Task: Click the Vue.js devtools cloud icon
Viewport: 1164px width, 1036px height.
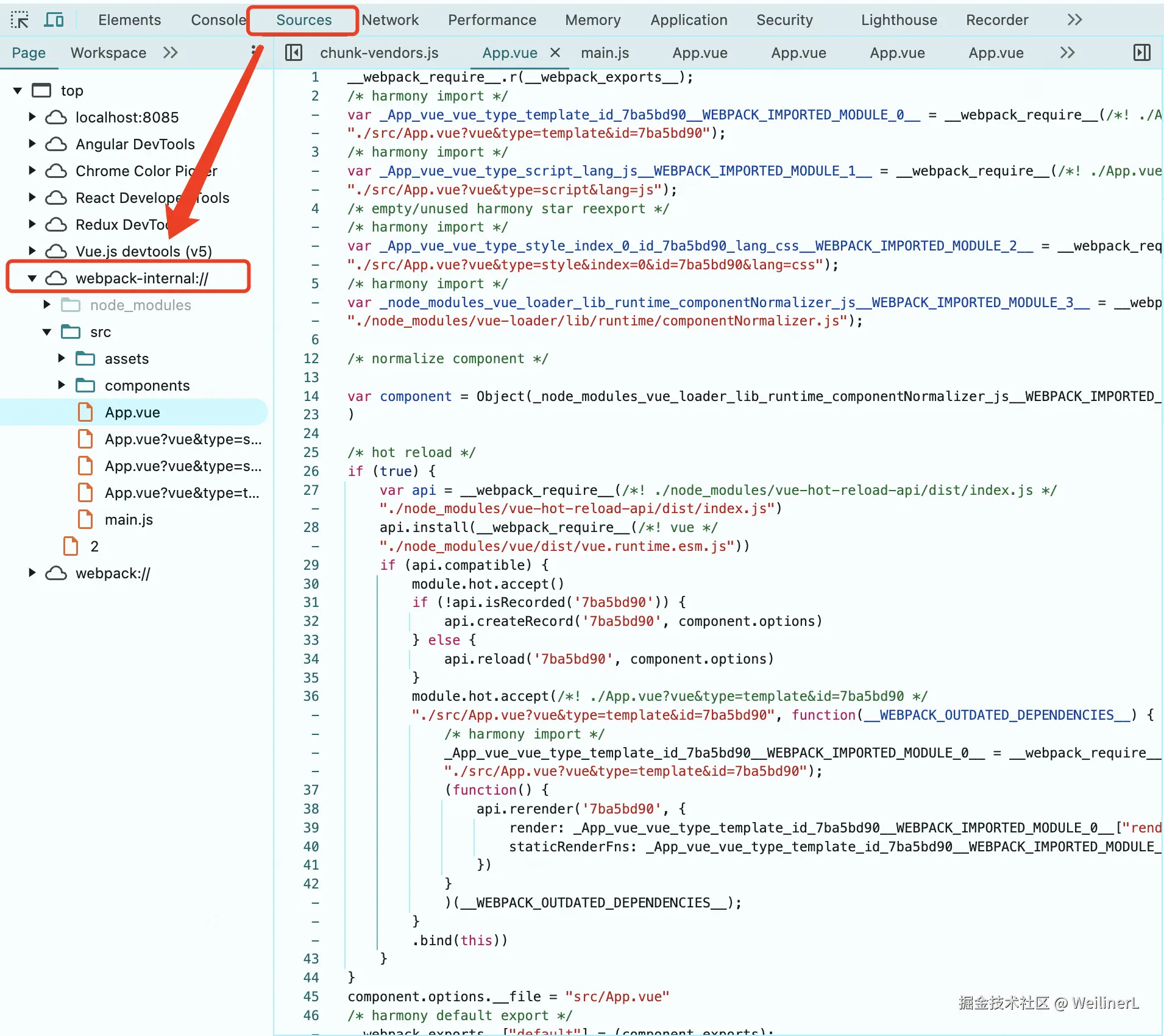Action: [x=56, y=251]
